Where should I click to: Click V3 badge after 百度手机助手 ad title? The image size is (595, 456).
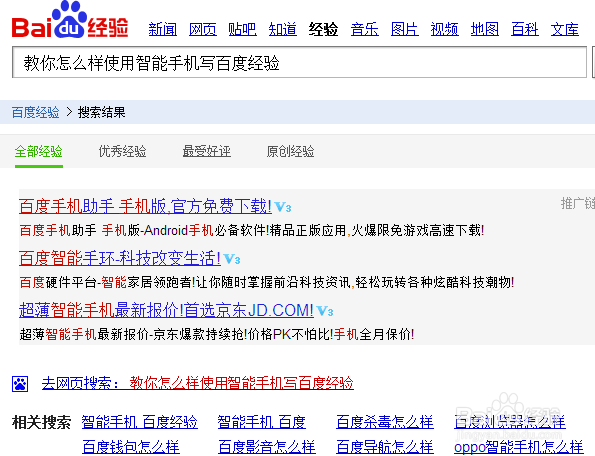(283, 207)
